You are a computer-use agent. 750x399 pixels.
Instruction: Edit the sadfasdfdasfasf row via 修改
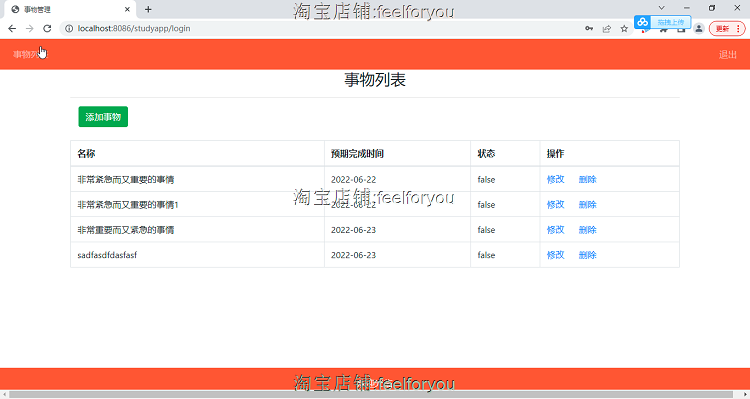(x=555, y=255)
